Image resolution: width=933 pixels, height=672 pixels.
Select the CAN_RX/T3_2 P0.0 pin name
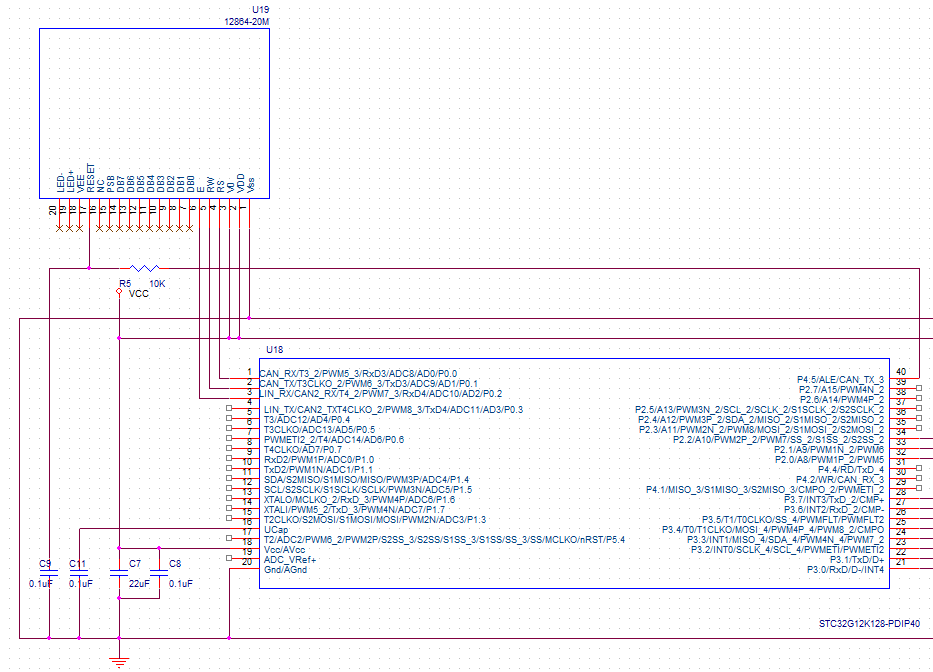point(358,374)
